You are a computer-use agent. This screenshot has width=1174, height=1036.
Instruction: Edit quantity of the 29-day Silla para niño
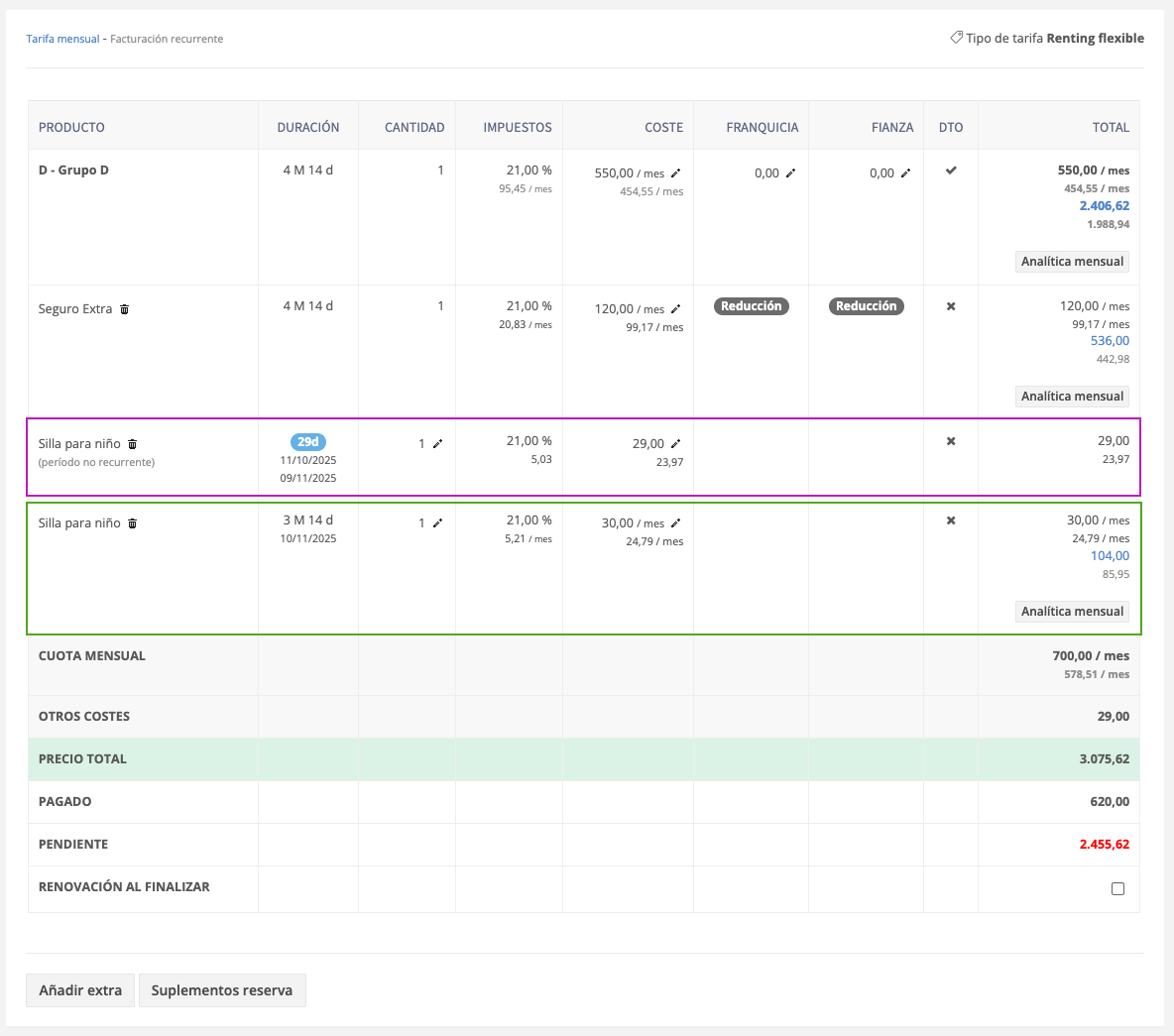(437, 443)
